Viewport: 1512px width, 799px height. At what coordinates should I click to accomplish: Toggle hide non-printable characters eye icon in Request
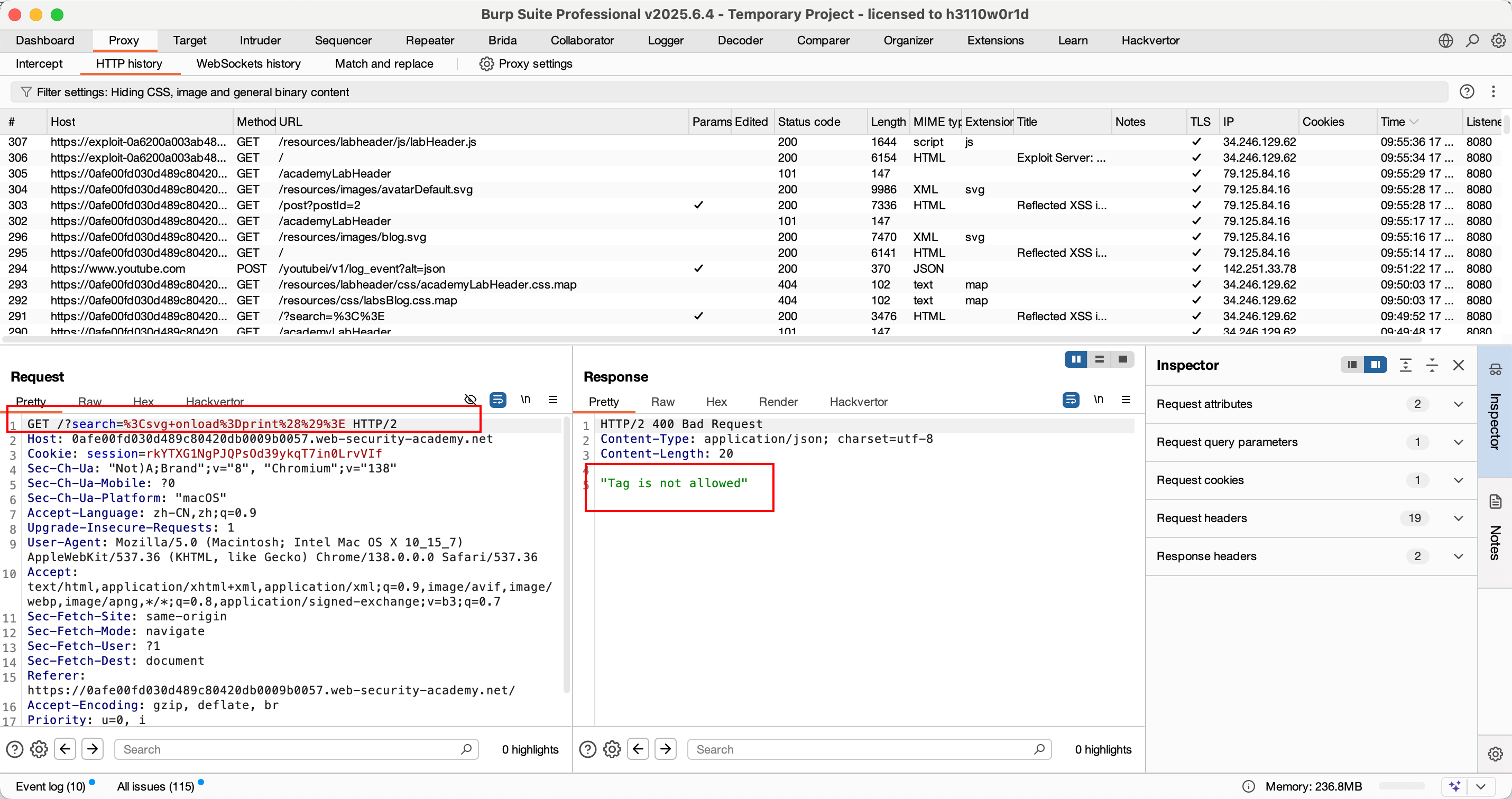click(x=471, y=400)
